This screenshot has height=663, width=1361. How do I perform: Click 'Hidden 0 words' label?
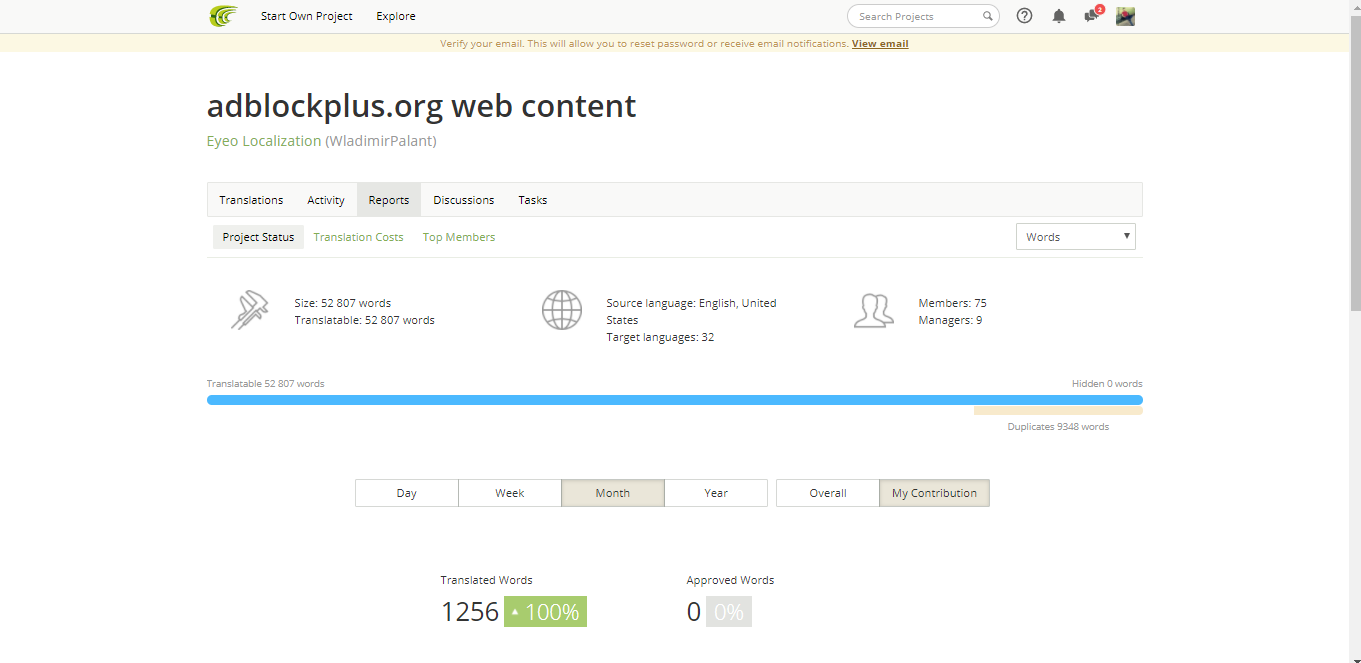click(1107, 384)
